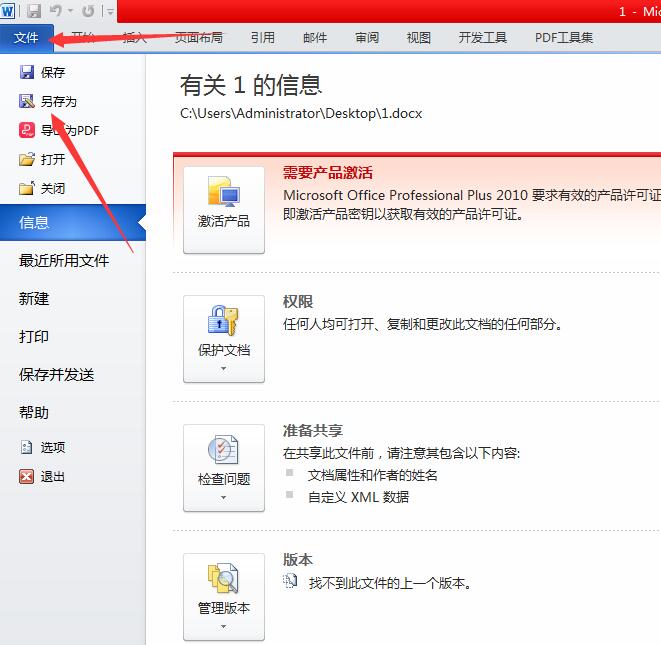Click the 管理版本 magnifier documents icon
The width and height of the screenshot is (661, 645).
pos(223,578)
